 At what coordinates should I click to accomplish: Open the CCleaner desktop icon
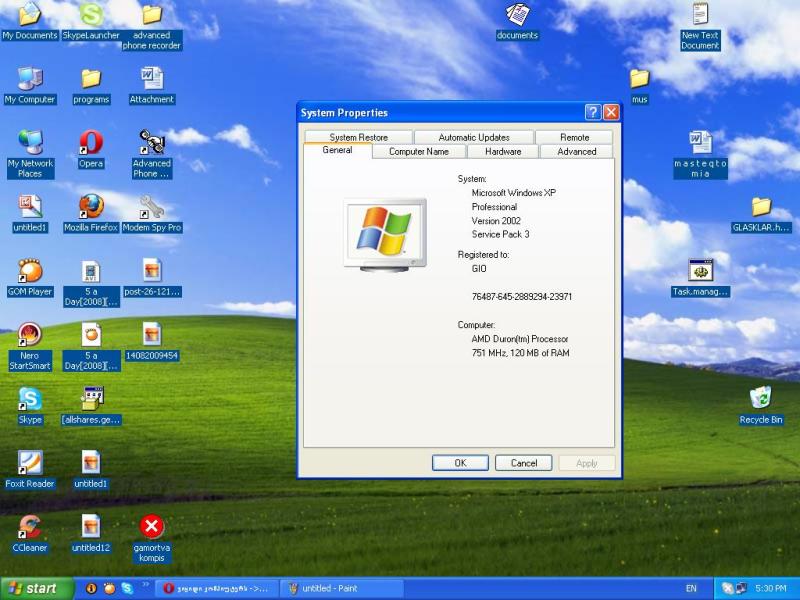[x=30, y=527]
